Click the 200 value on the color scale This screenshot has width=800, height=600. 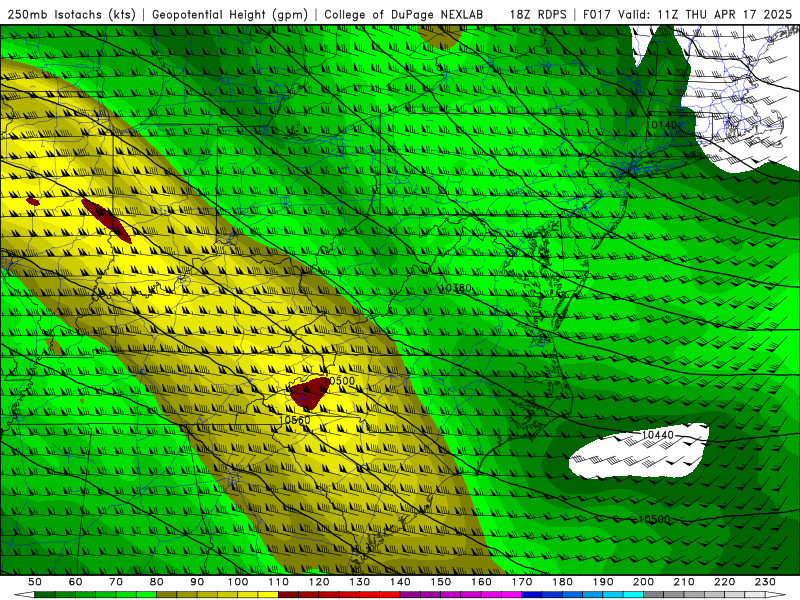coord(643,582)
